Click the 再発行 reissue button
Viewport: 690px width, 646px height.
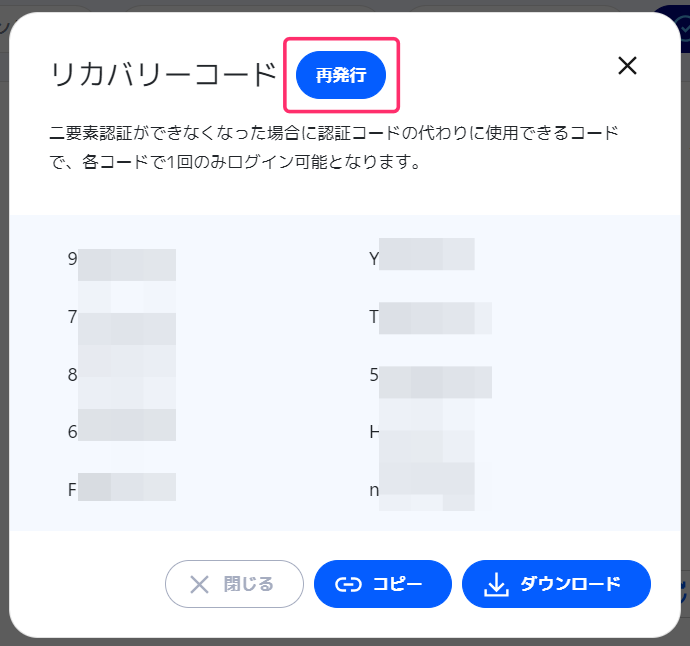coord(341,75)
